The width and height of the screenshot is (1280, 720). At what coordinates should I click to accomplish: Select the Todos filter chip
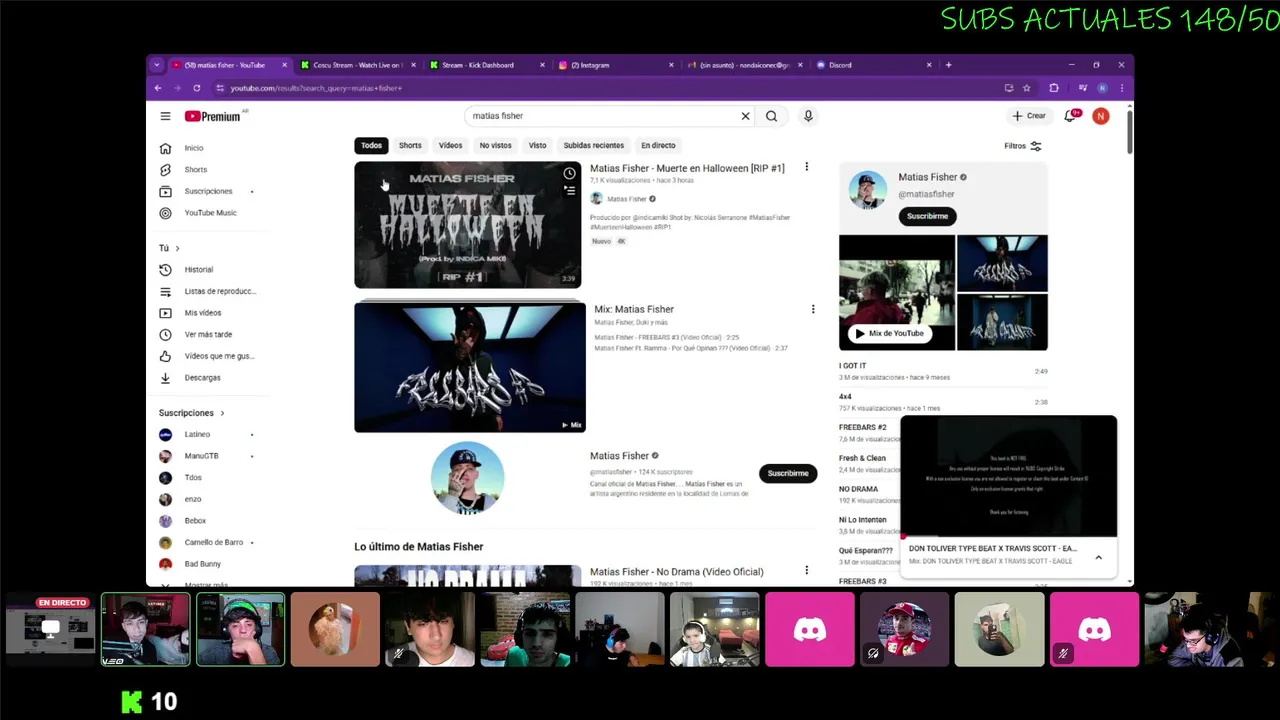(x=371, y=145)
